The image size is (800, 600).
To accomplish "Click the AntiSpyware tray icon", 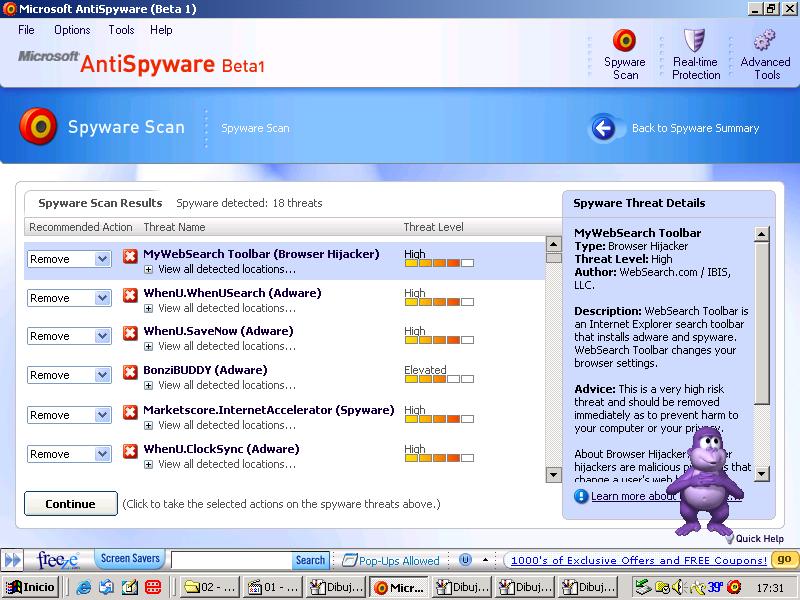I will coord(734,587).
